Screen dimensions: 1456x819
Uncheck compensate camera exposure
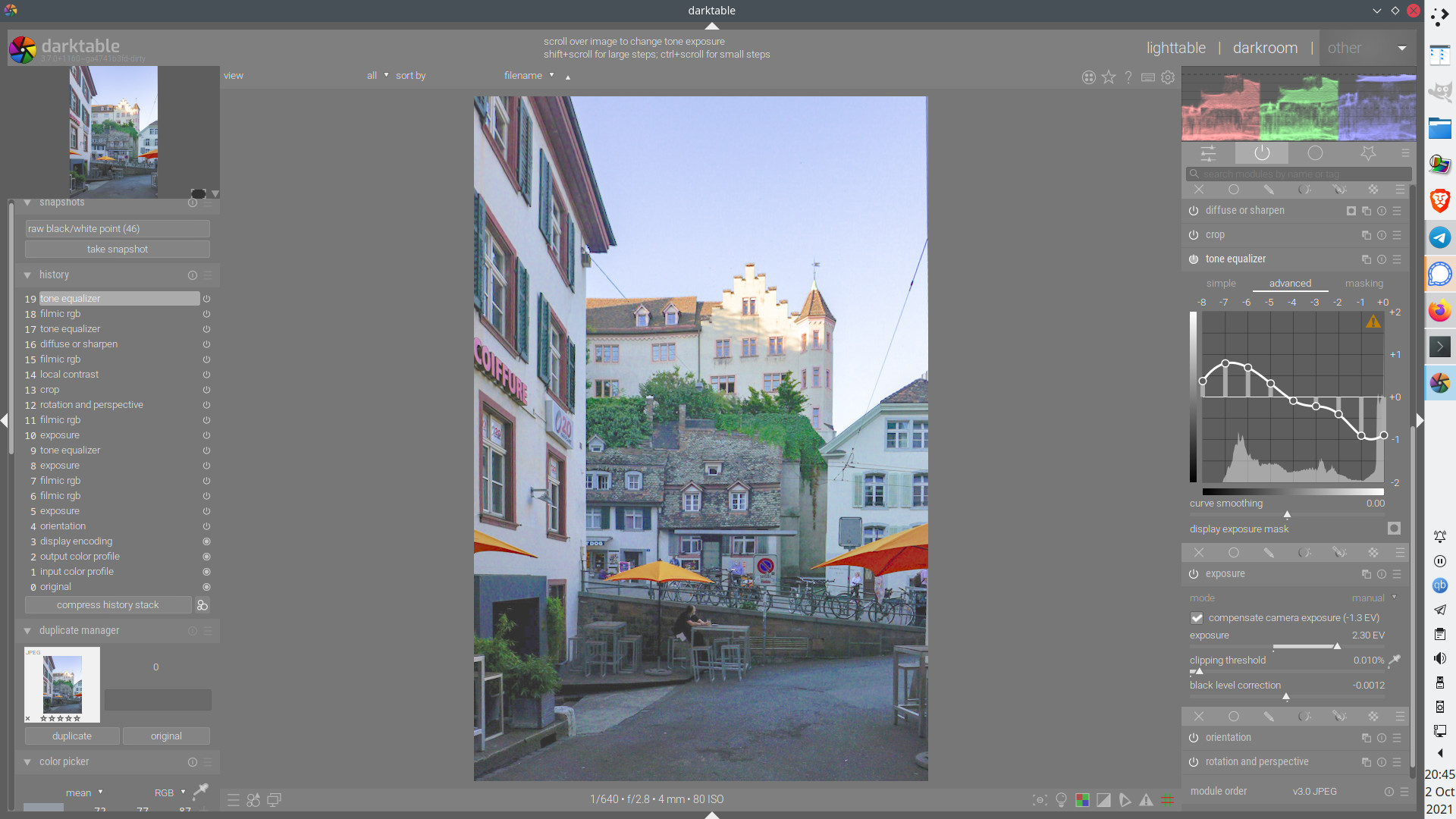pyautogui.click(x=1197, y=618)
